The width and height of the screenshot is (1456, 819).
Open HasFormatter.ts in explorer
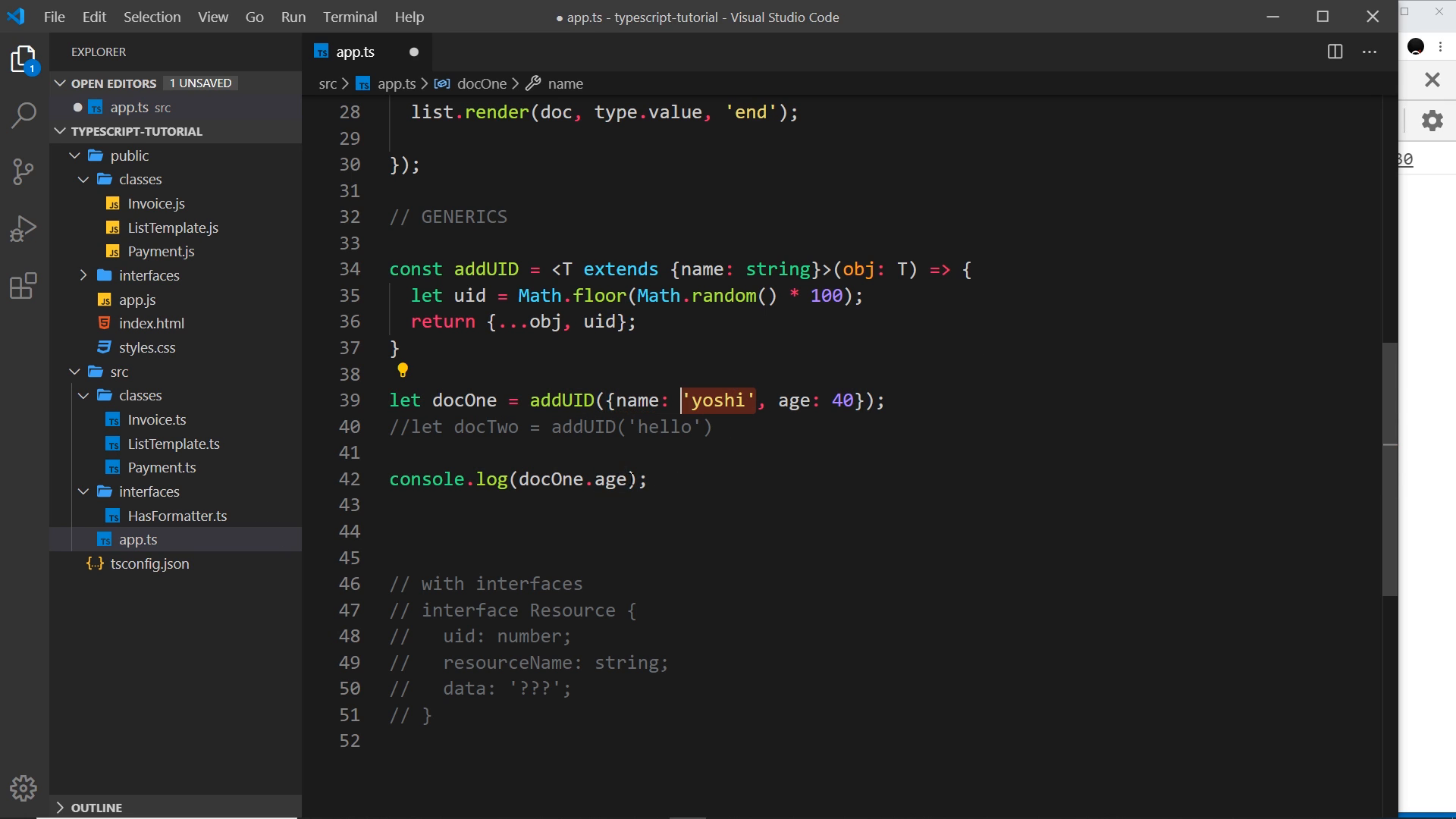coord(177,516)
